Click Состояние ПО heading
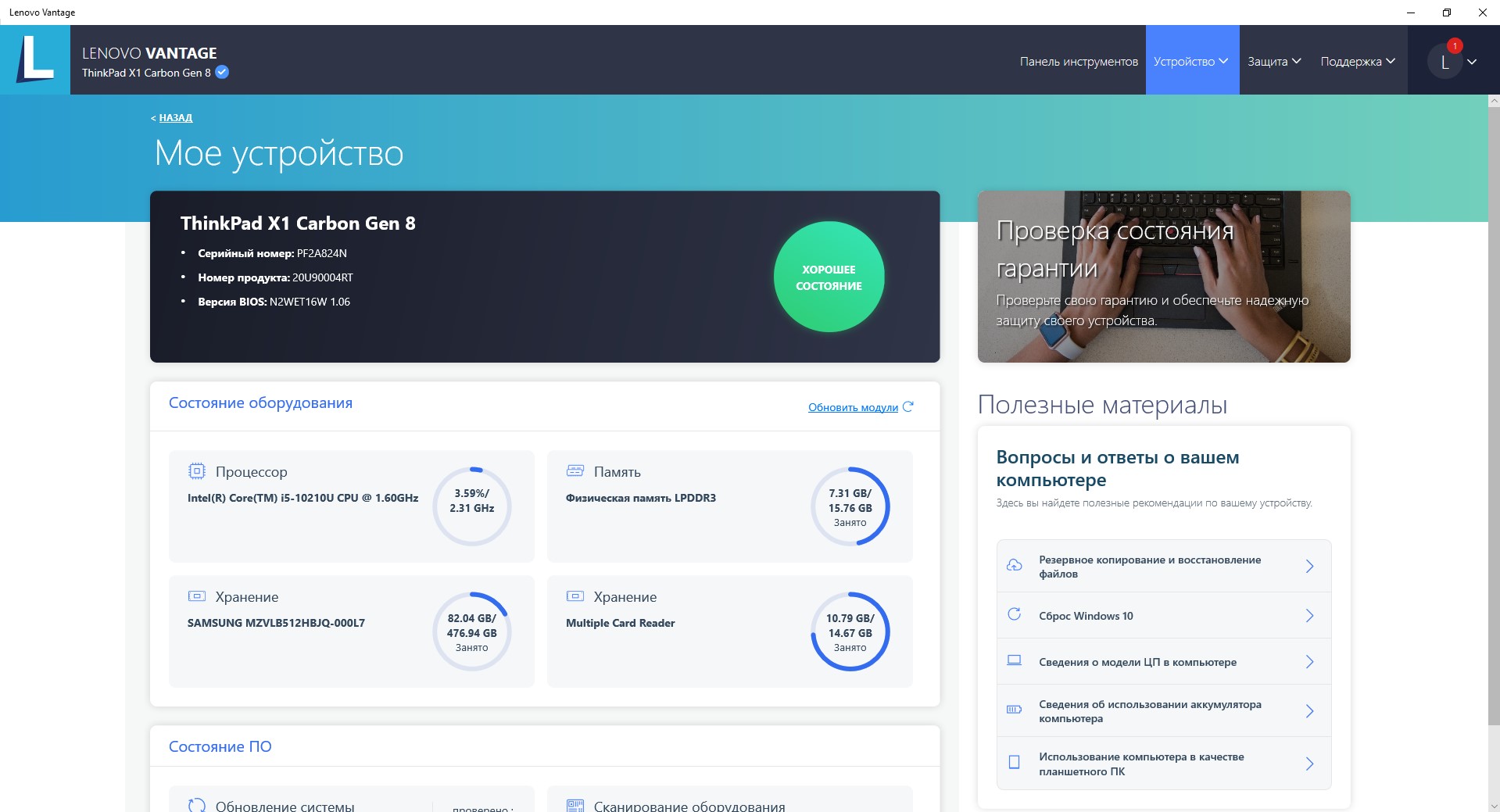Screen dimensions: 1500x812 click(220, 746)
